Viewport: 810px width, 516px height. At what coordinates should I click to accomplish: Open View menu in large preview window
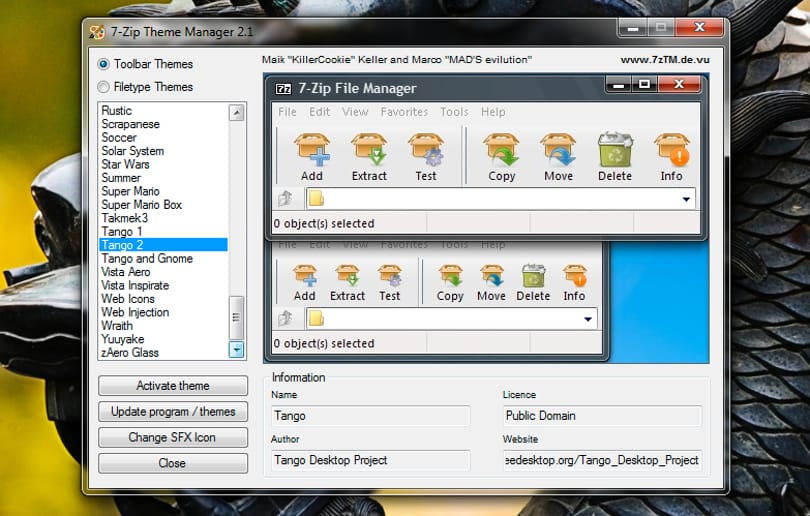coord(355,112)
